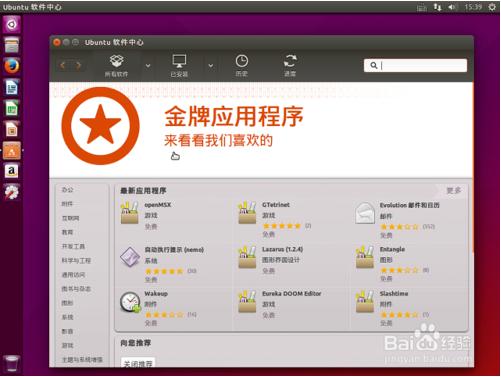
Task: Open the openMSX app icon
Action: [130, 212]
